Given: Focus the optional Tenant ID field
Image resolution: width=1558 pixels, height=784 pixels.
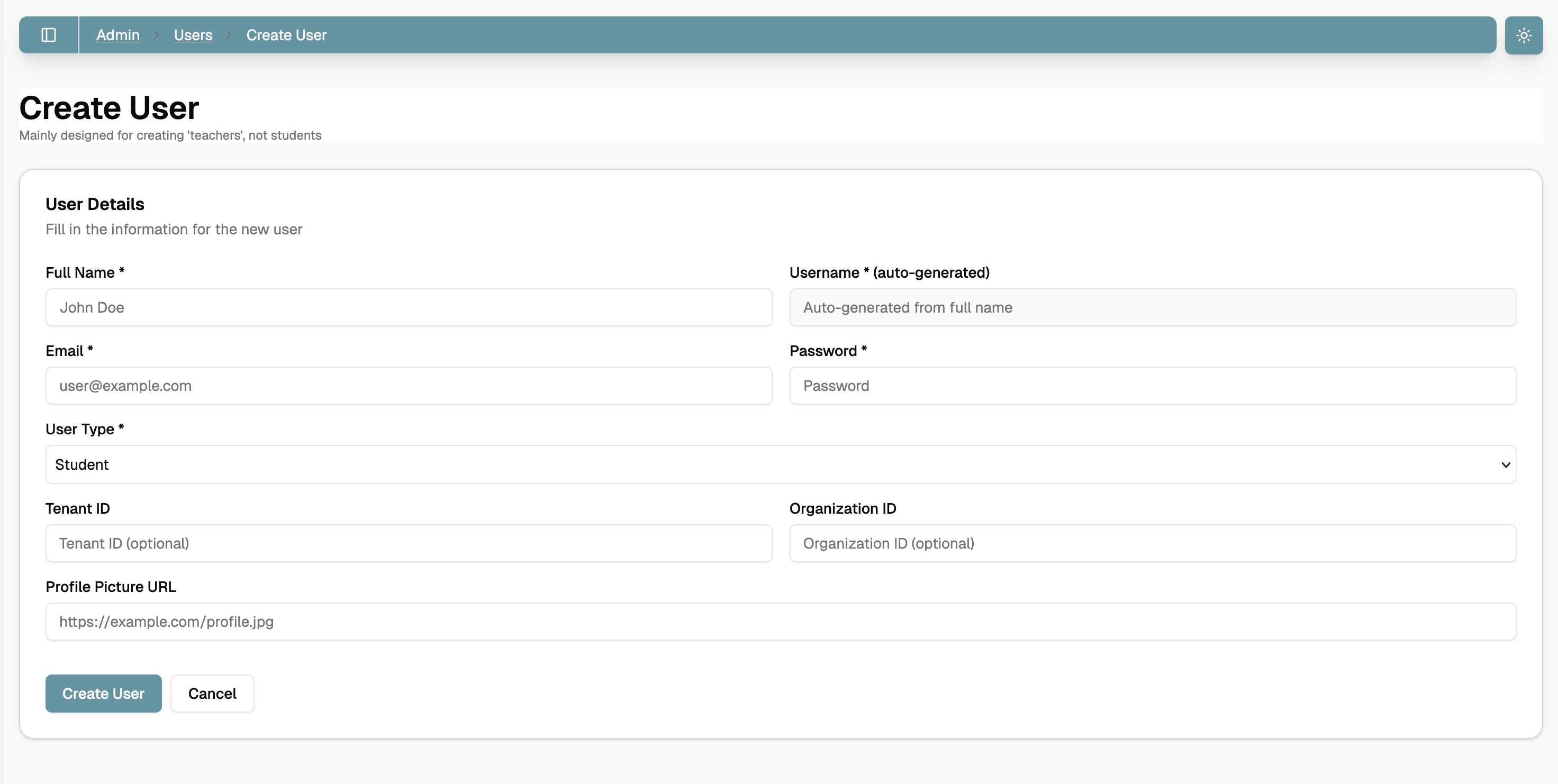Looking at the screenshot, I should pyautogui.click(x=409, y=543).
